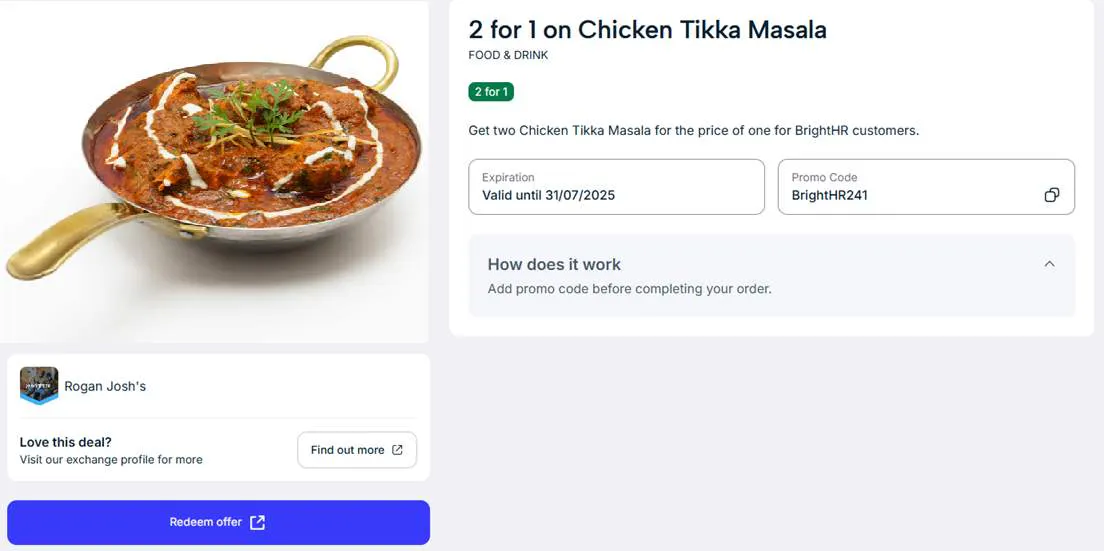This screenshot has height=551, width=1104.
Task: Select the green 2 for 1 badge
Action: (x=491, y=92)
